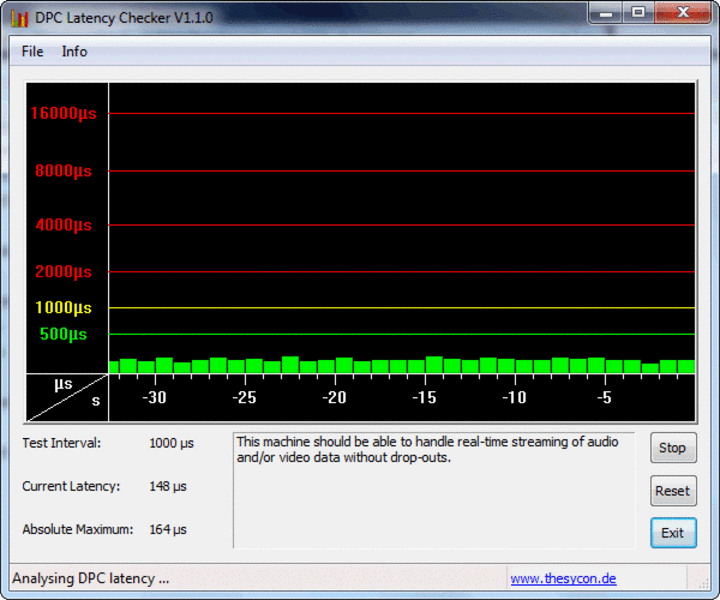Click the -10 time axis label
This screenshot has height=600, width=720.
[514, 398]
